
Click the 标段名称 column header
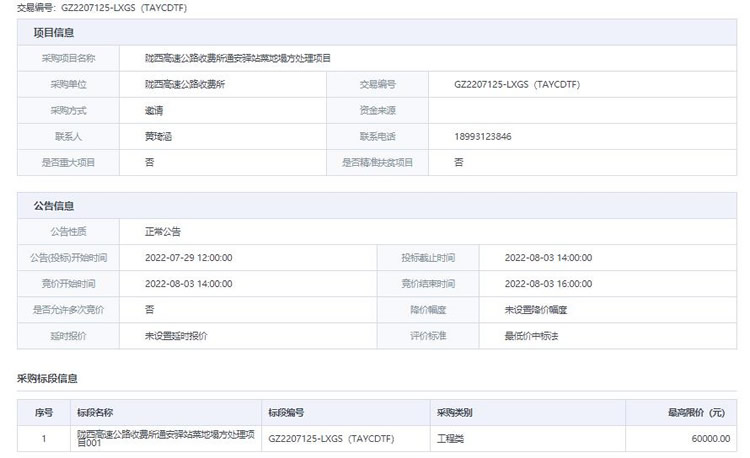(95, 412)
